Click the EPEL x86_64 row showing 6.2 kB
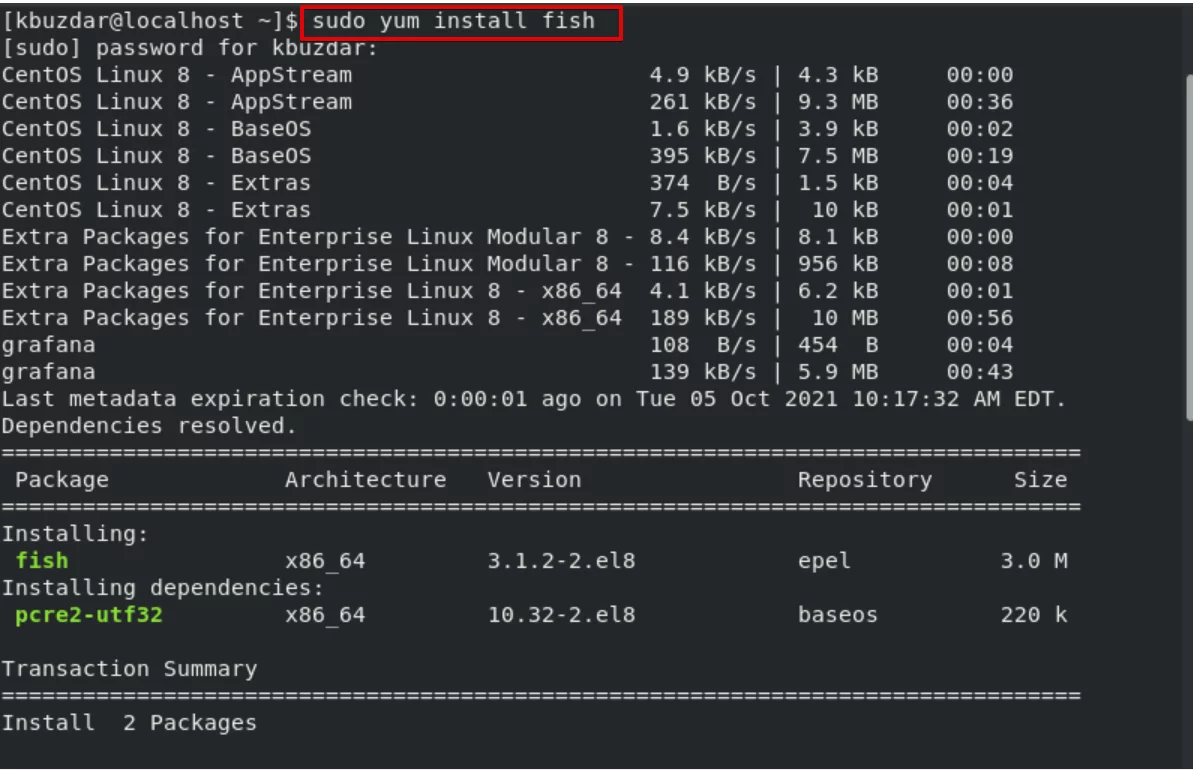Image resolution: width=1193 pixels, height=770 pixels. (x=507, y=291)
